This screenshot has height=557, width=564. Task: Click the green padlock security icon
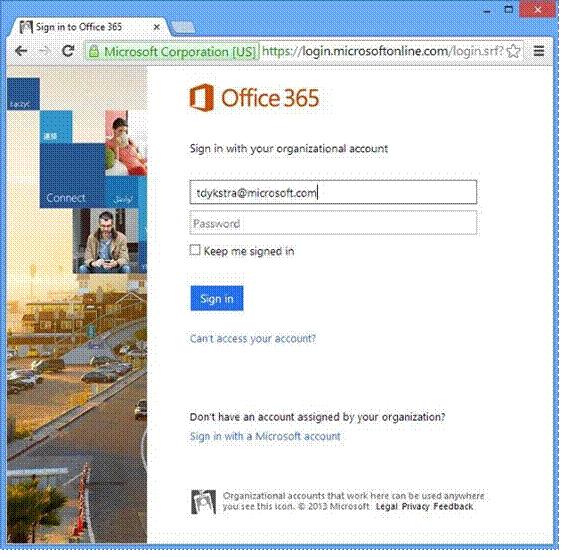(x=94, y=51)
